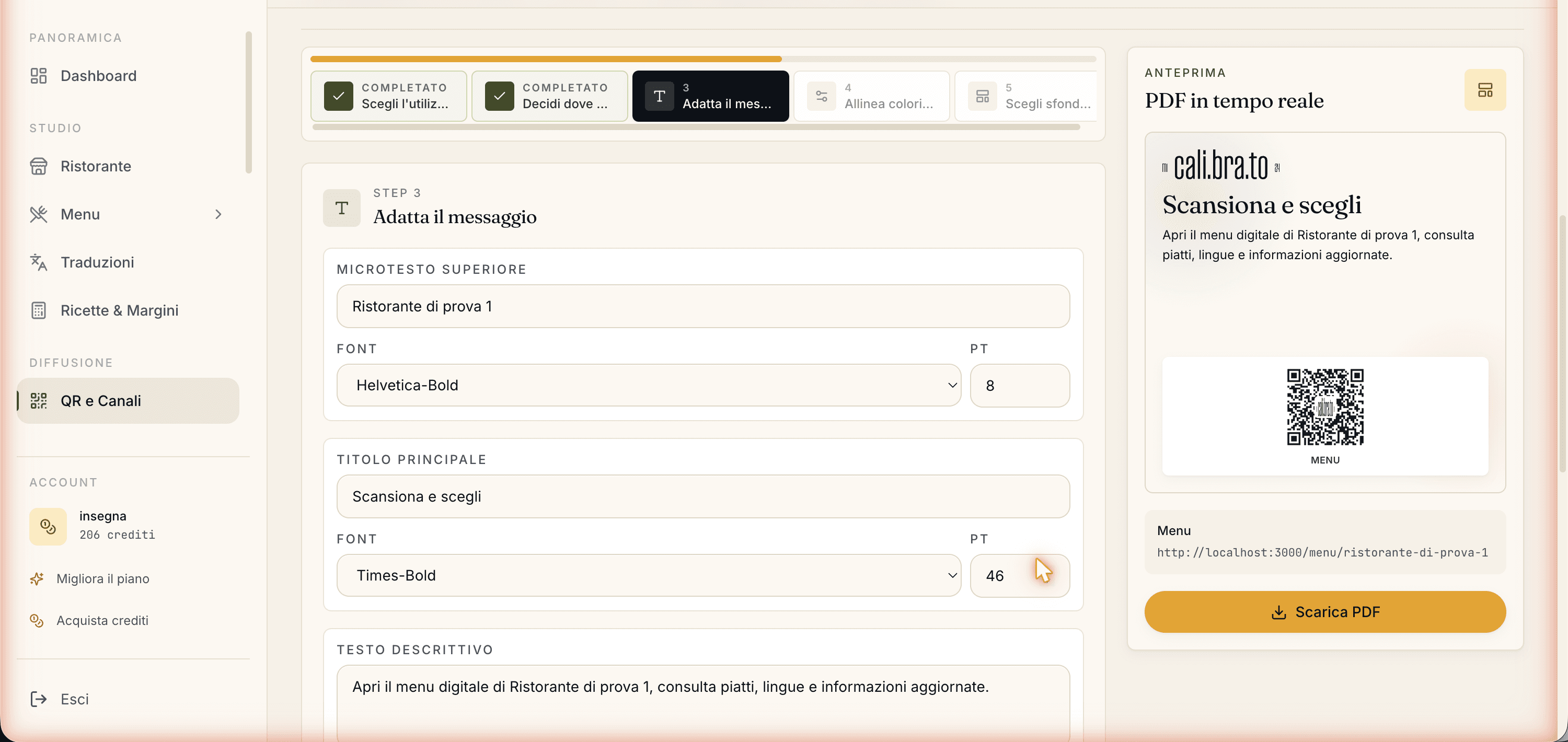Click the completed checkmark for Decidi dove

(499, 96)
